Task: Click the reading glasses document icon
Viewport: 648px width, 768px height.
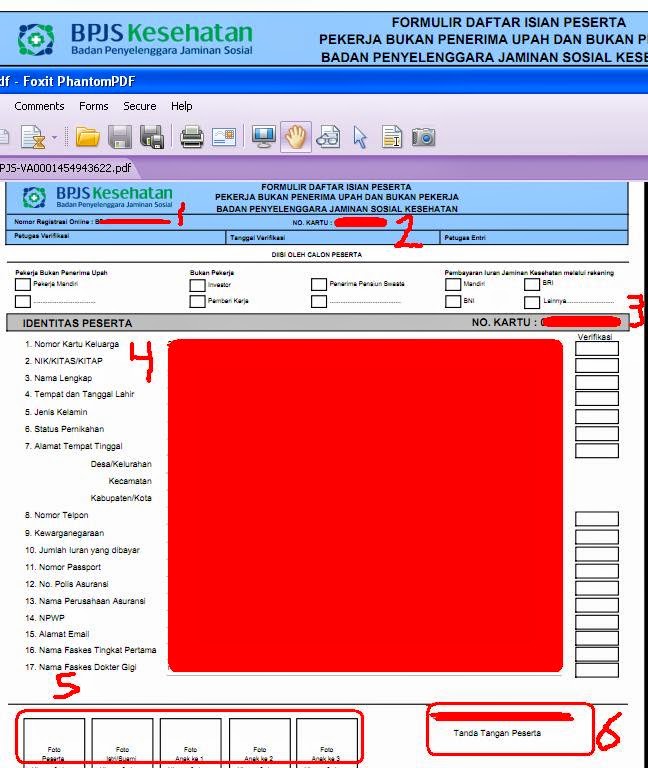Action: [x=328, y=137]
